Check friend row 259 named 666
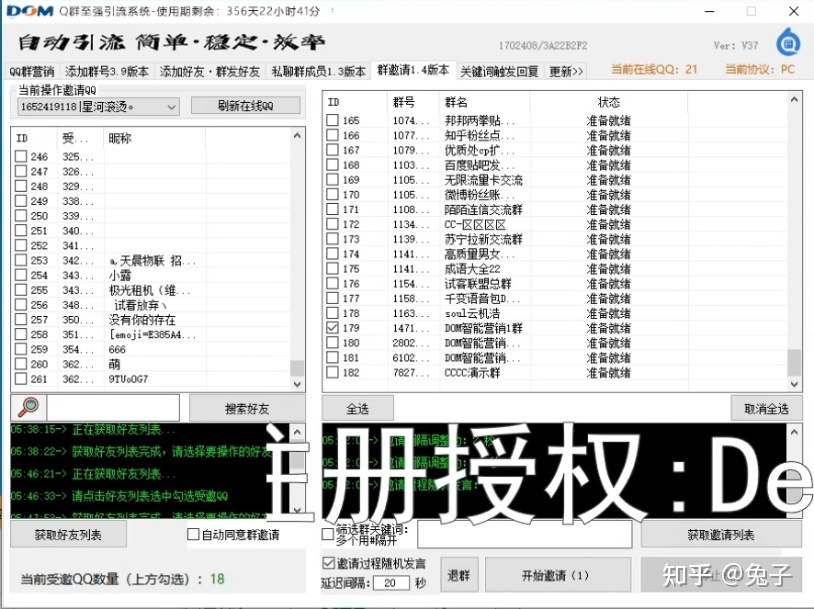The width and height of the screenshot is (814, 609). [x=21, y=349]
